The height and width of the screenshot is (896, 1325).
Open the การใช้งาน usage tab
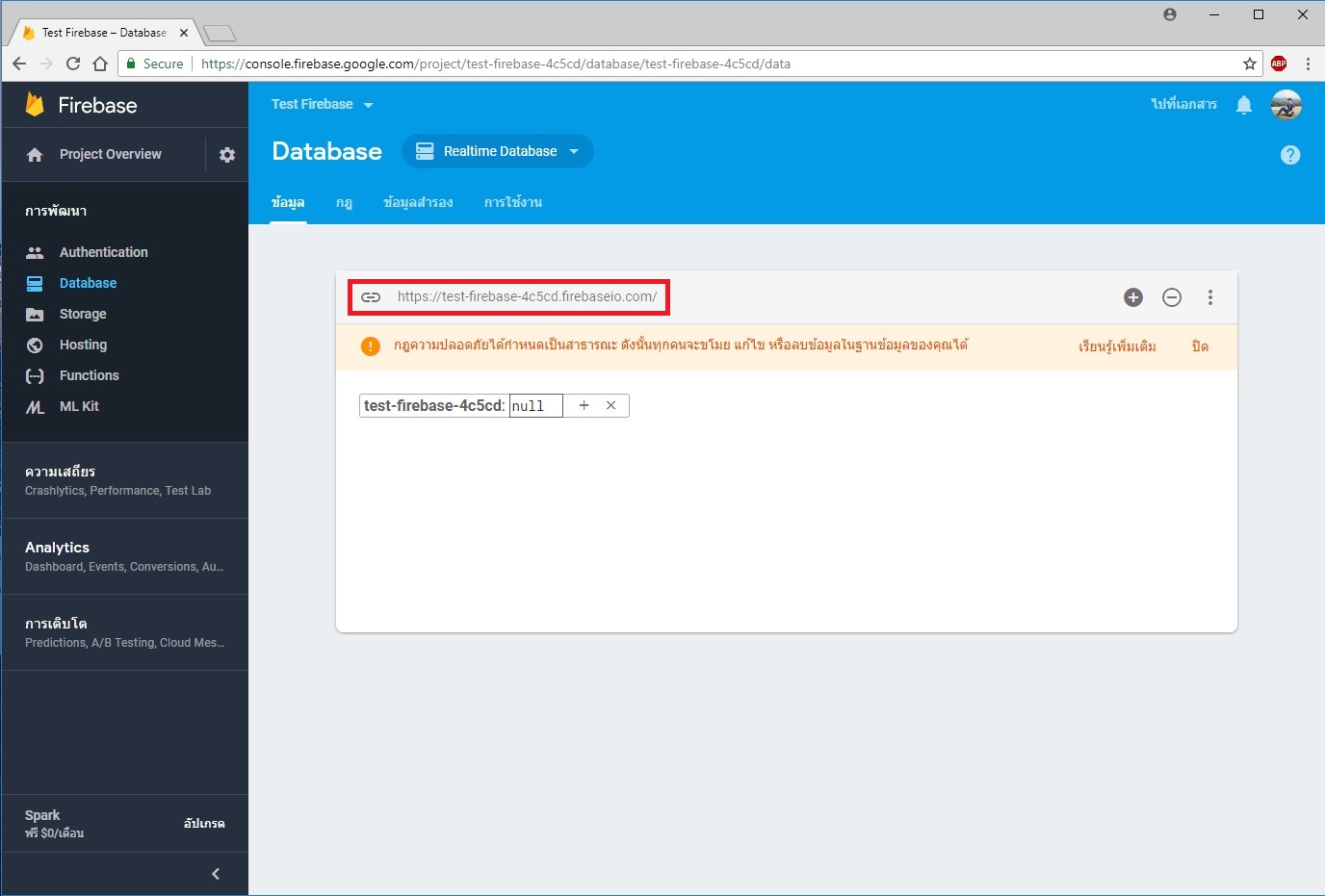pyautogui.click(x=512, y=202)
